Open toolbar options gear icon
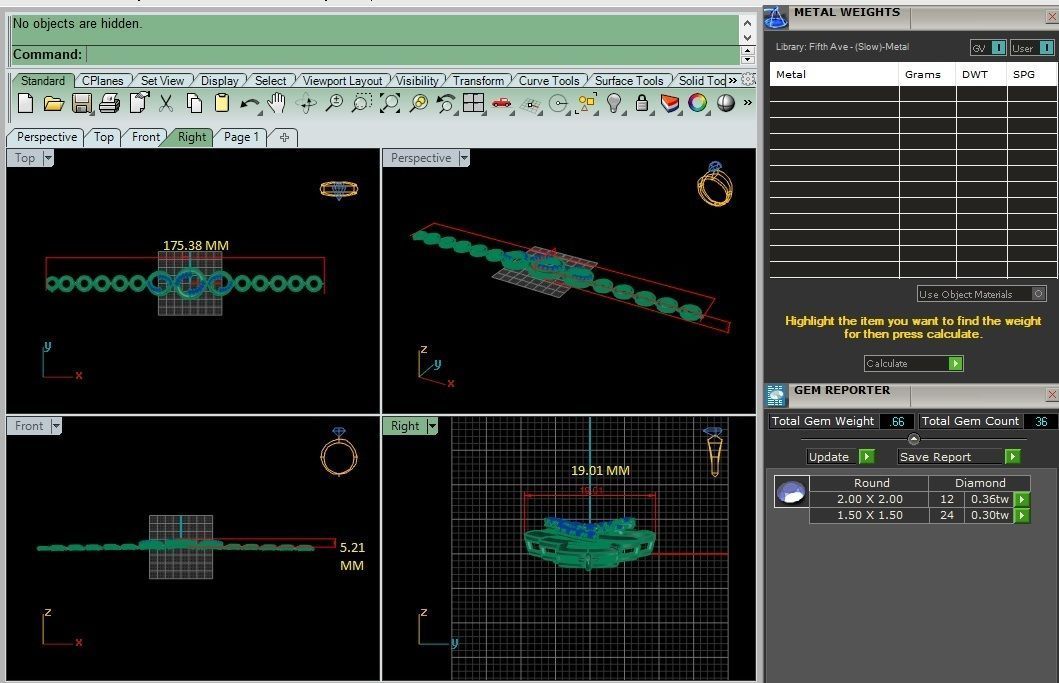This screenshot has width=1059, height=683. 748,79
